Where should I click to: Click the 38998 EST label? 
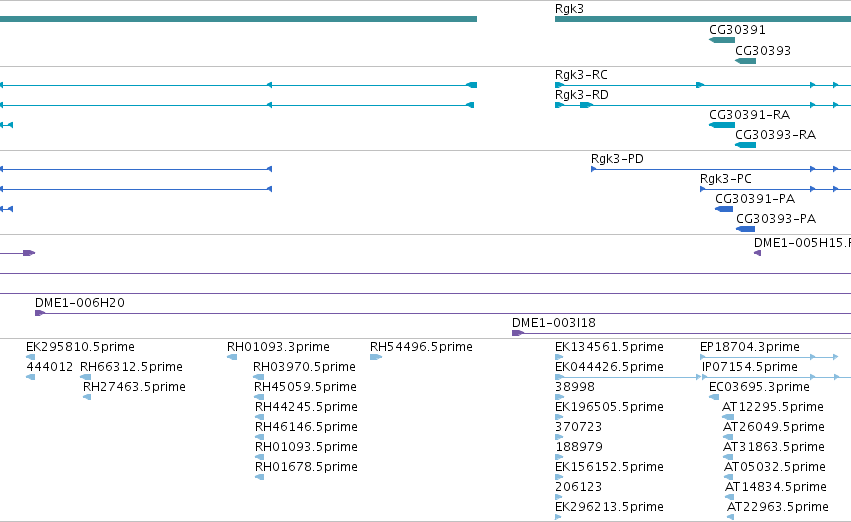575,387
